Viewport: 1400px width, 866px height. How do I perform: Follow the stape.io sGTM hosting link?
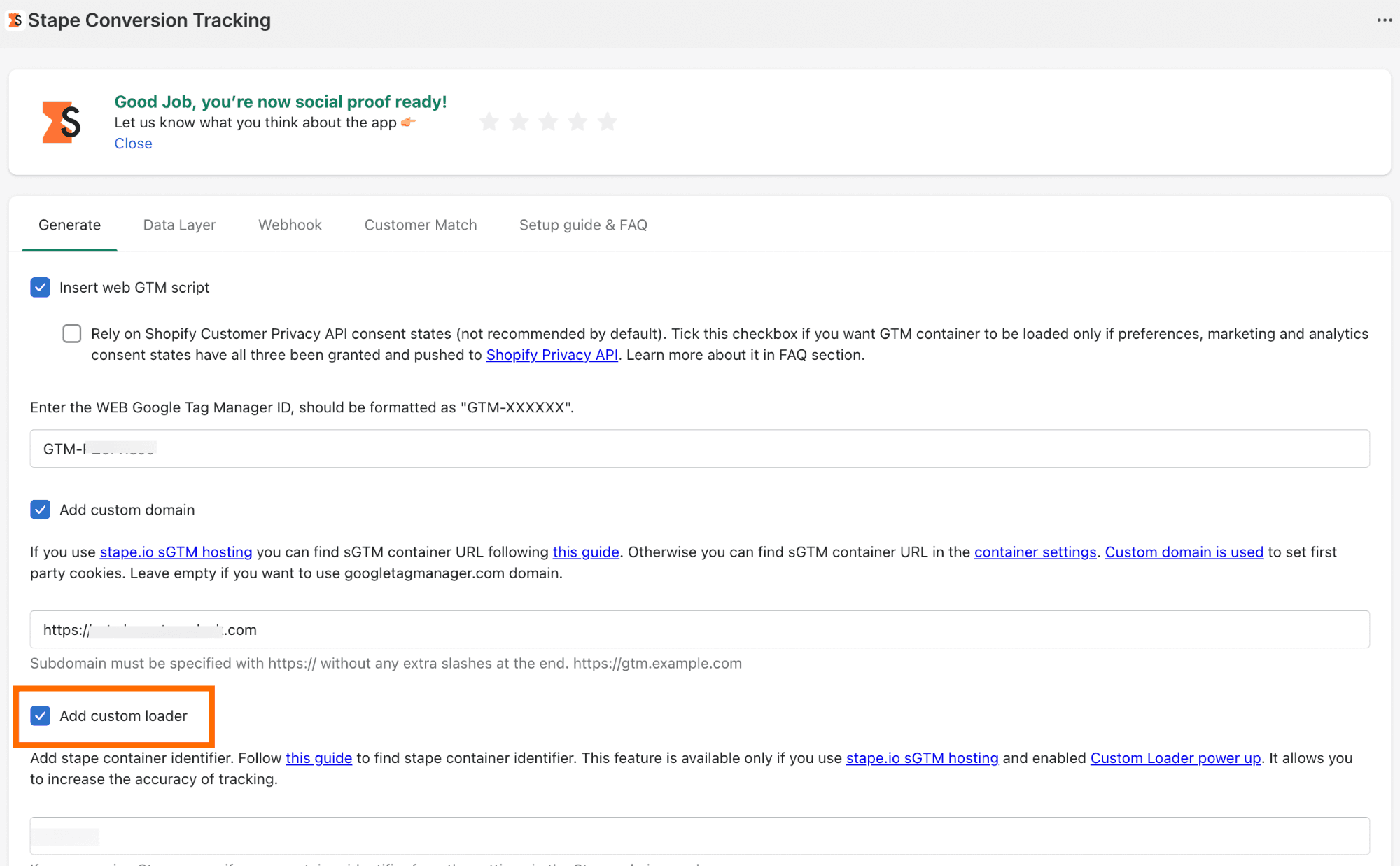176,552
